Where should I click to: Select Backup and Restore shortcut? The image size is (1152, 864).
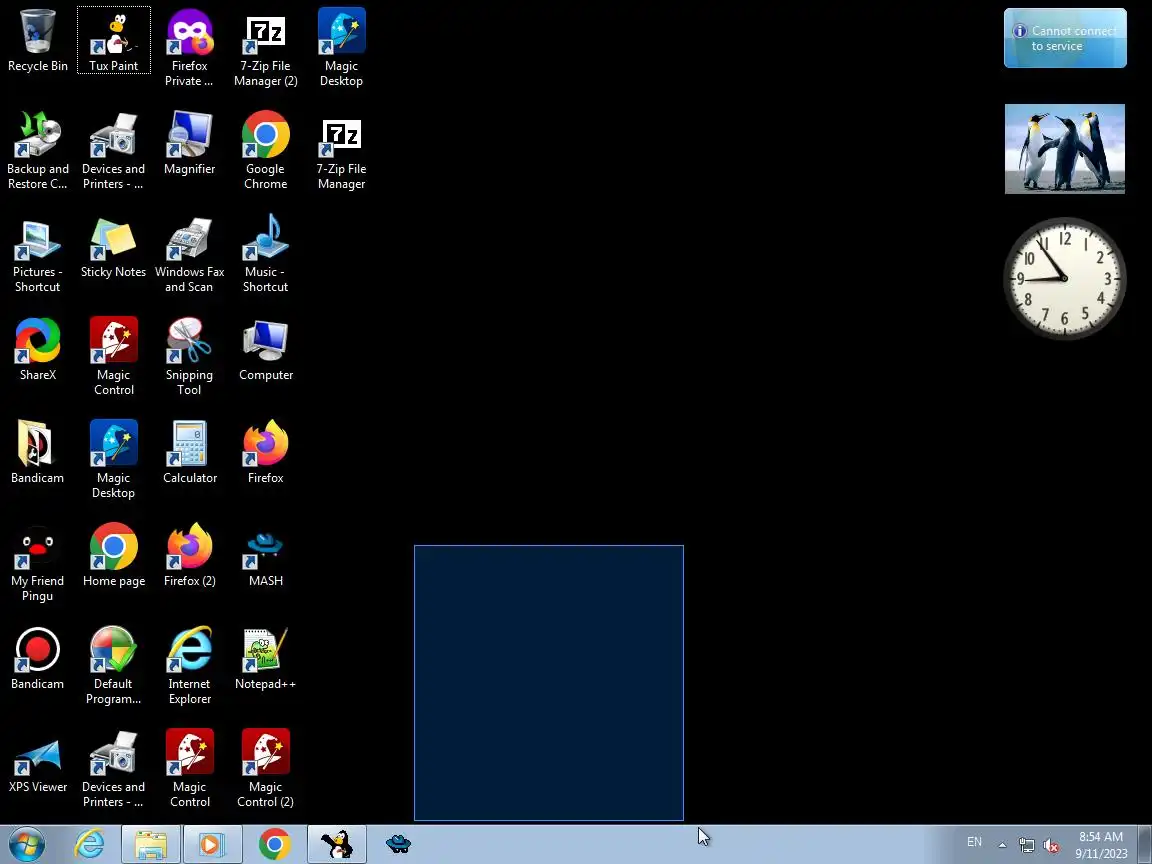pos(37,151)
